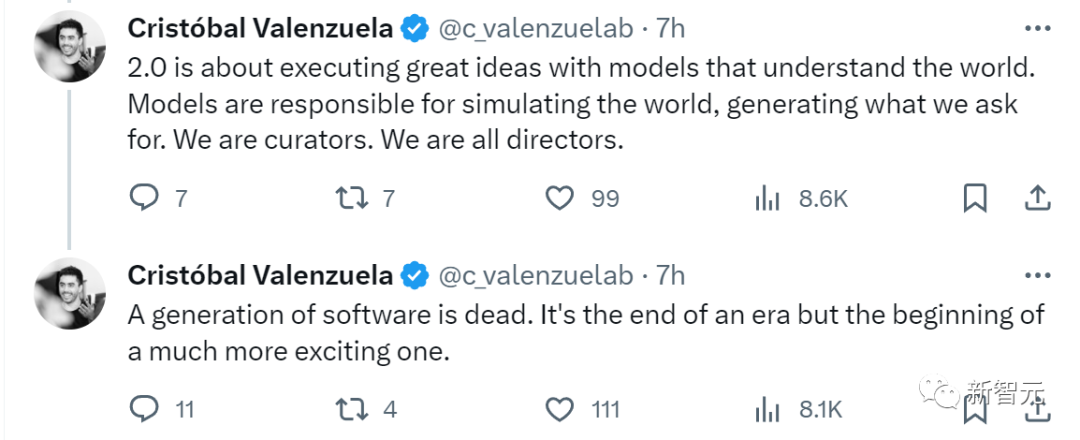The height and width of the screenshot is (440, 1080).
Task: View analytics showing 8.6K views
Action: tap(767, 198)
